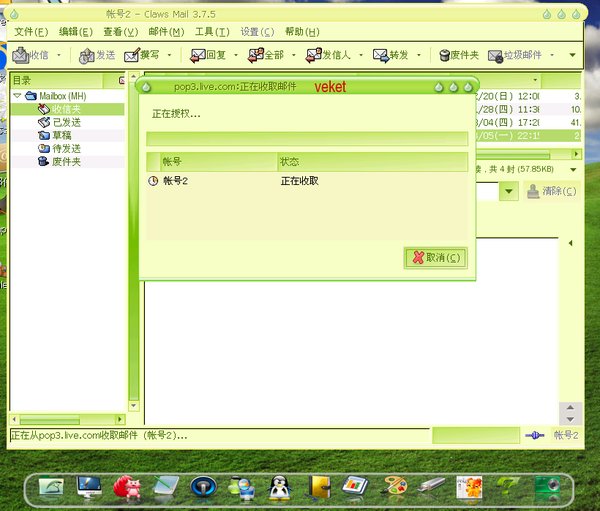
Task: Open the 工具(T) menu
Action: pyautogui.click(x=212, y=32)
